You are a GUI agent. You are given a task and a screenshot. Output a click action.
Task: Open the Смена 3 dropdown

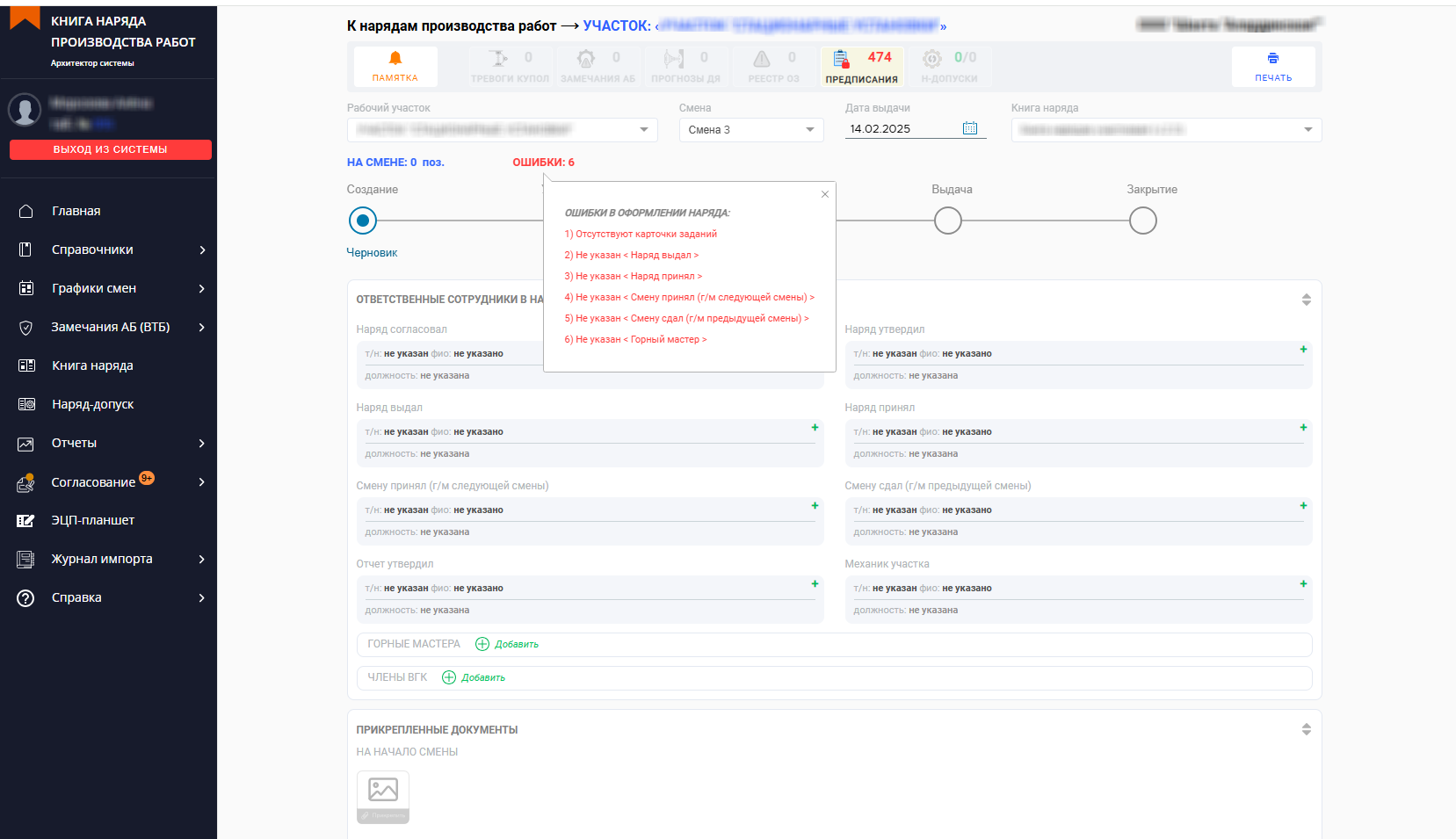(x=751, y=130)
